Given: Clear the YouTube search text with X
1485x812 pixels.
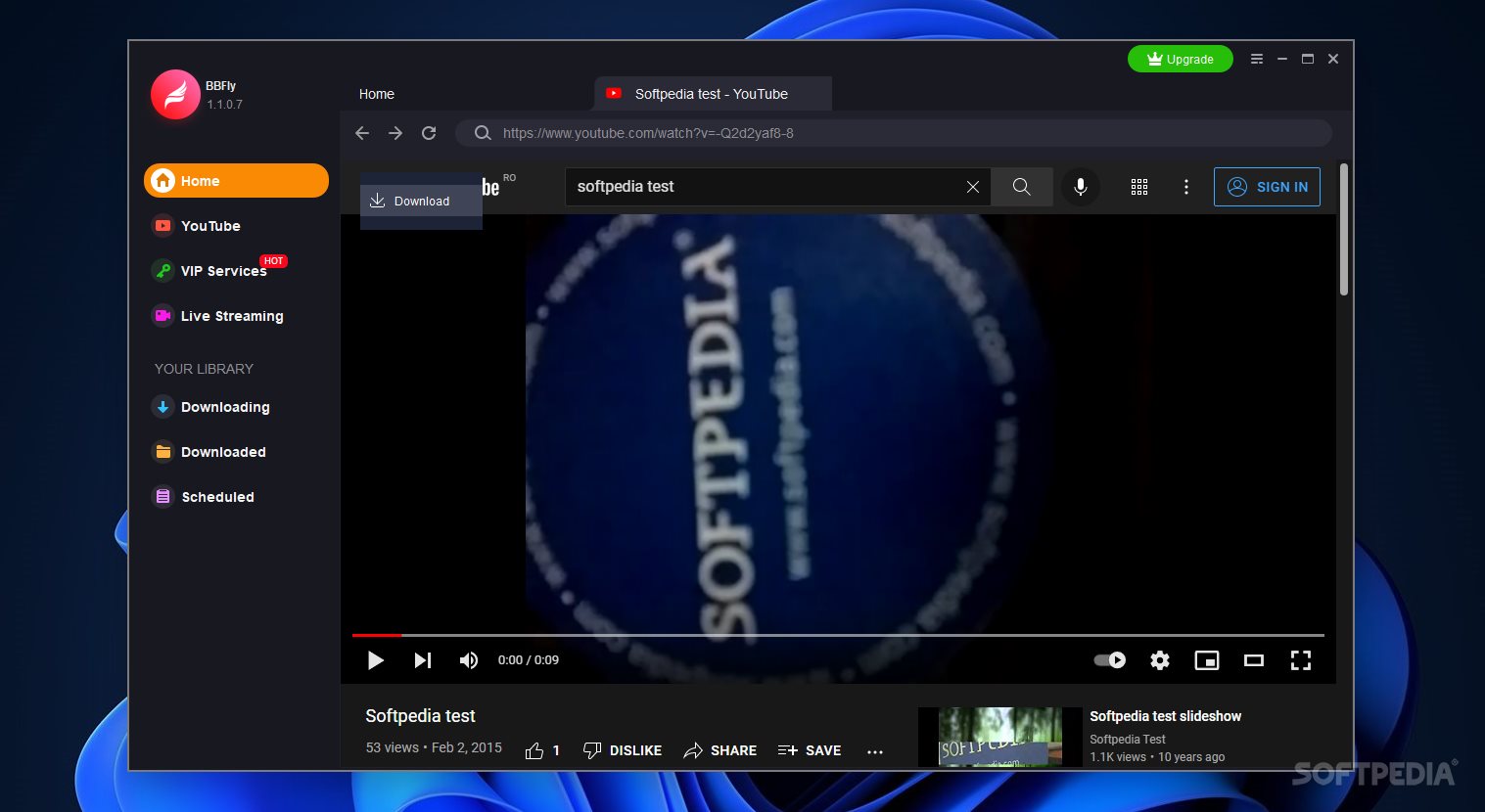Looking at the screenshot, I should coord(973,187).
